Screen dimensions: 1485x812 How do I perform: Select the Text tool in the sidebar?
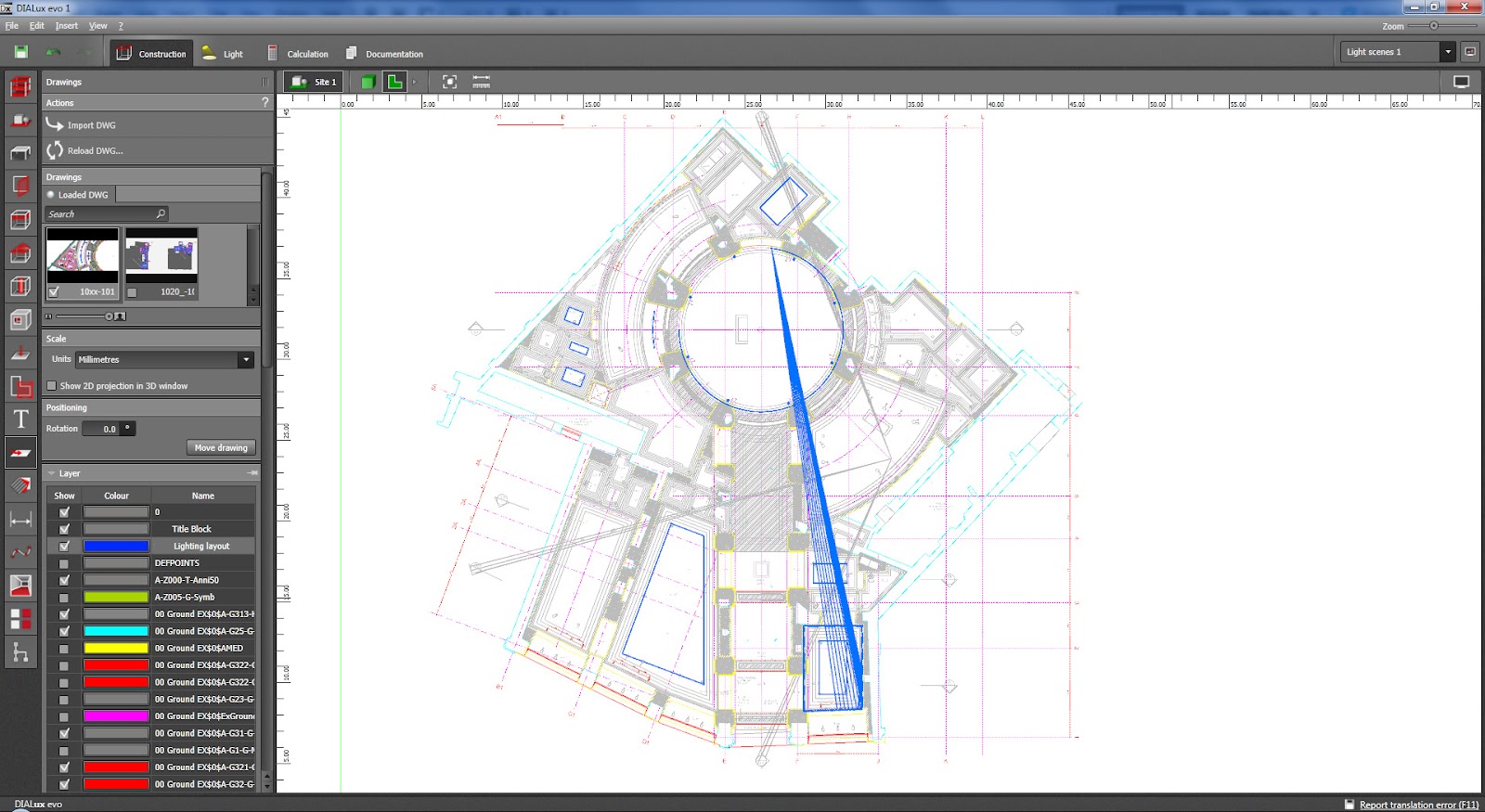pyautogui.click(x=20, y=419)
